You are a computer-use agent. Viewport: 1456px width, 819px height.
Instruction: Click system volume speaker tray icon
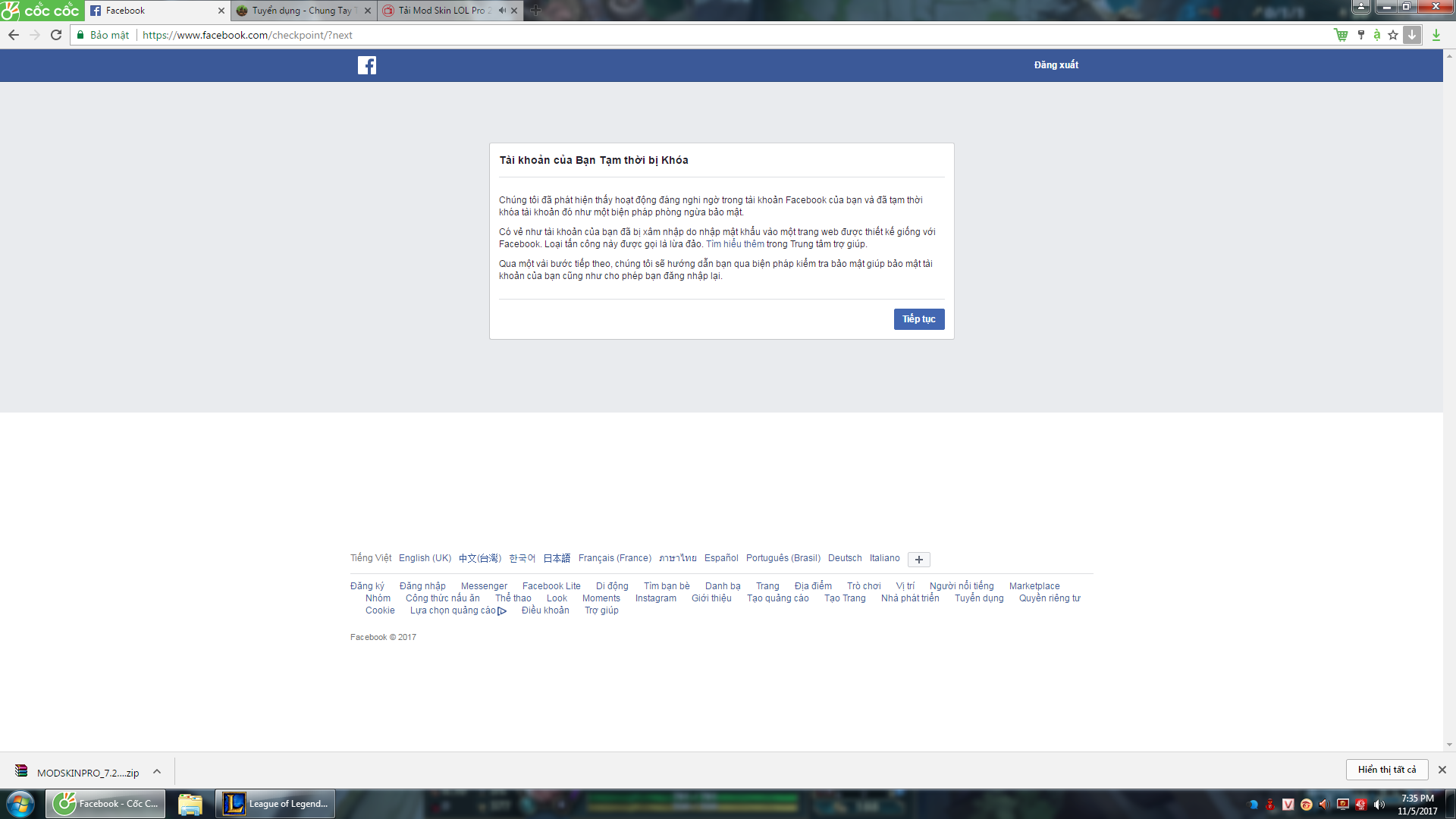click(1379, 805)
